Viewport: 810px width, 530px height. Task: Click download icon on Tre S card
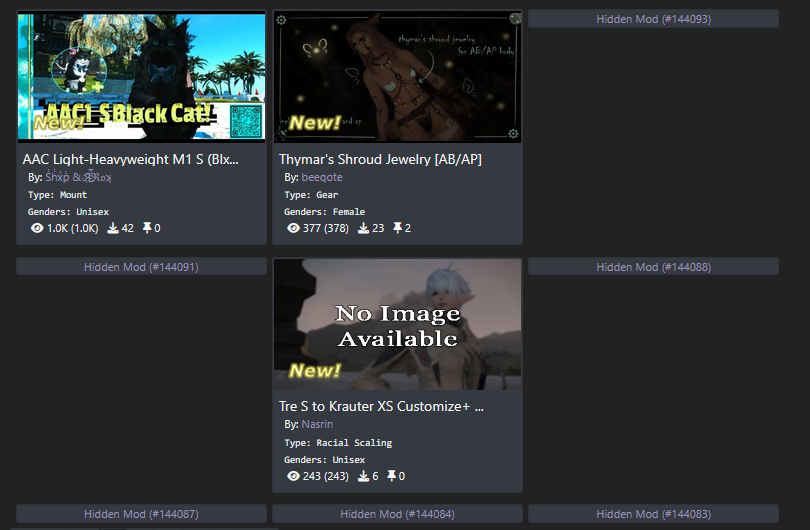click(364, 476)
